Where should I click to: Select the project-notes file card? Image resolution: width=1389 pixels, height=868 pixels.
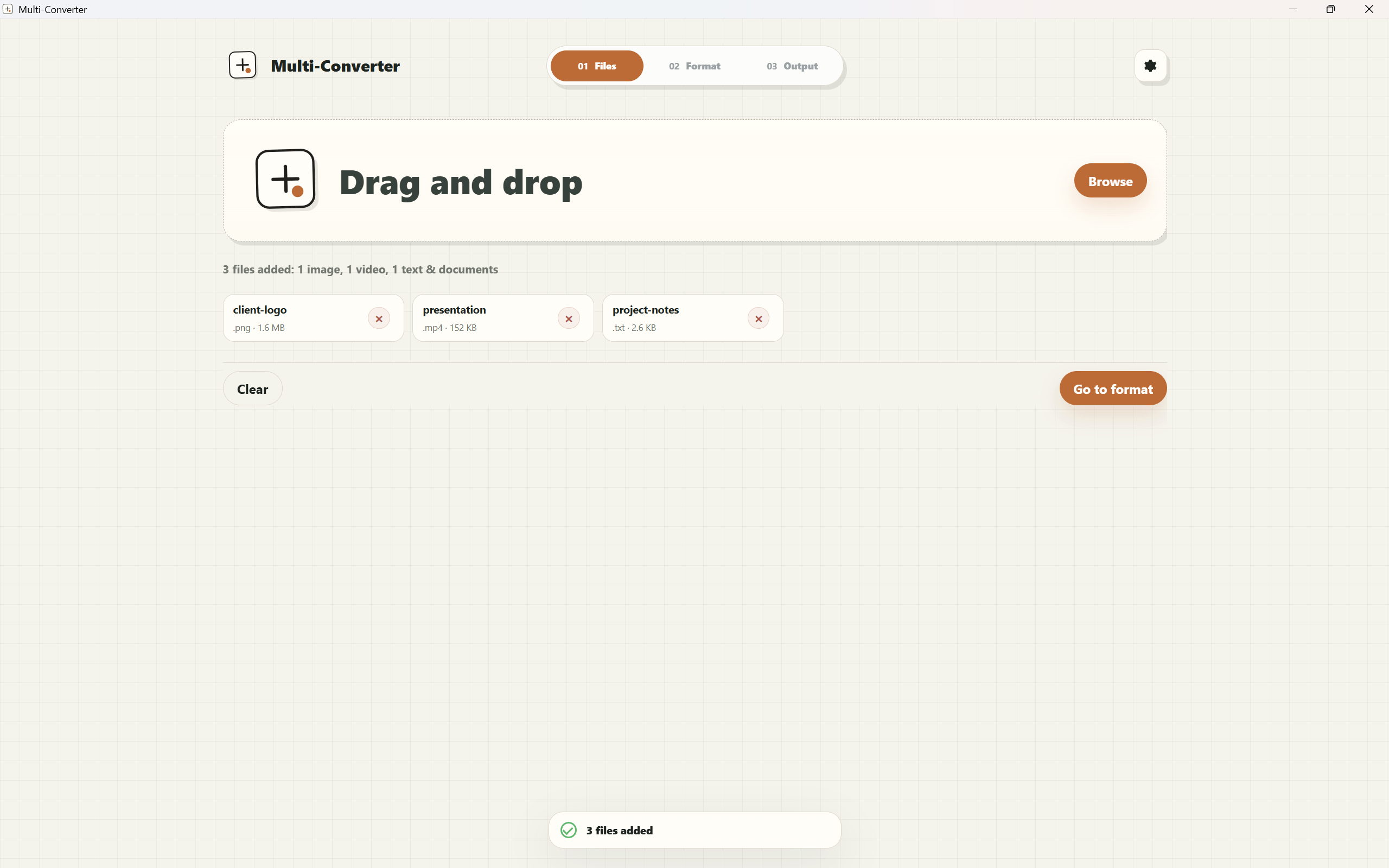pos(693,318)
